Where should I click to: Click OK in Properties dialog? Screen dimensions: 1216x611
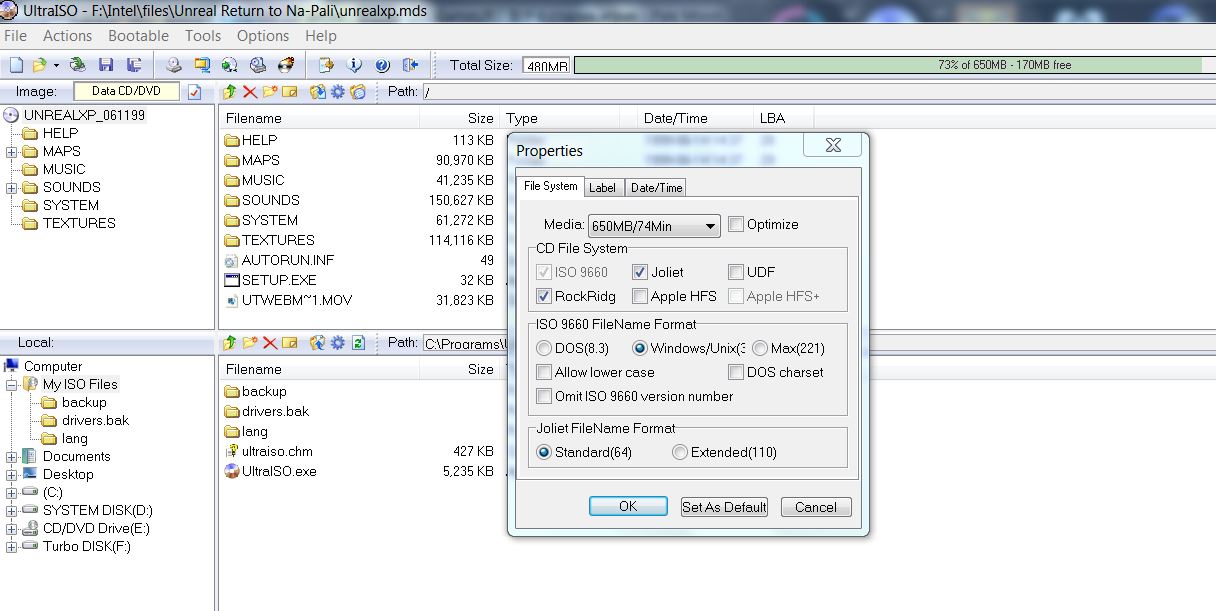click(628, 506)
